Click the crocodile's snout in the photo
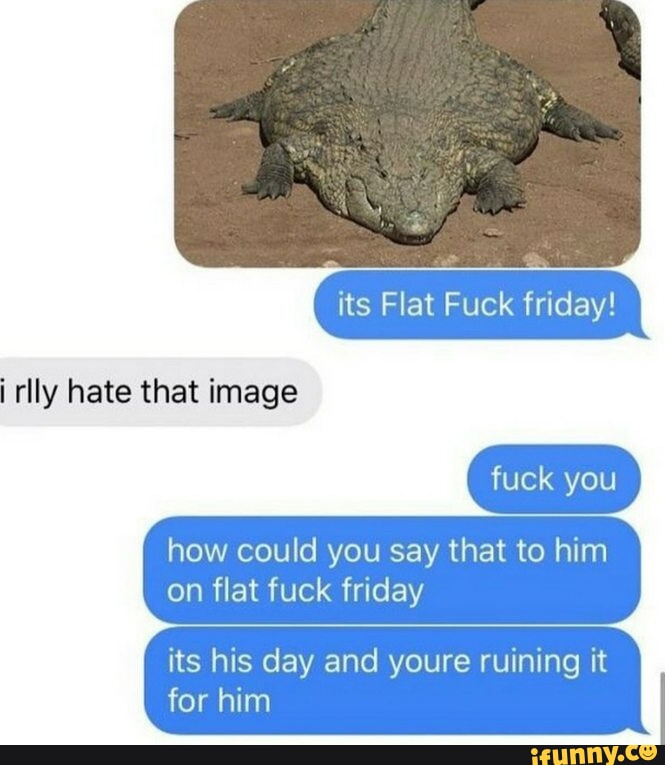Image resolution: width=665 pixels, height=765 pixels. [414, 227]
